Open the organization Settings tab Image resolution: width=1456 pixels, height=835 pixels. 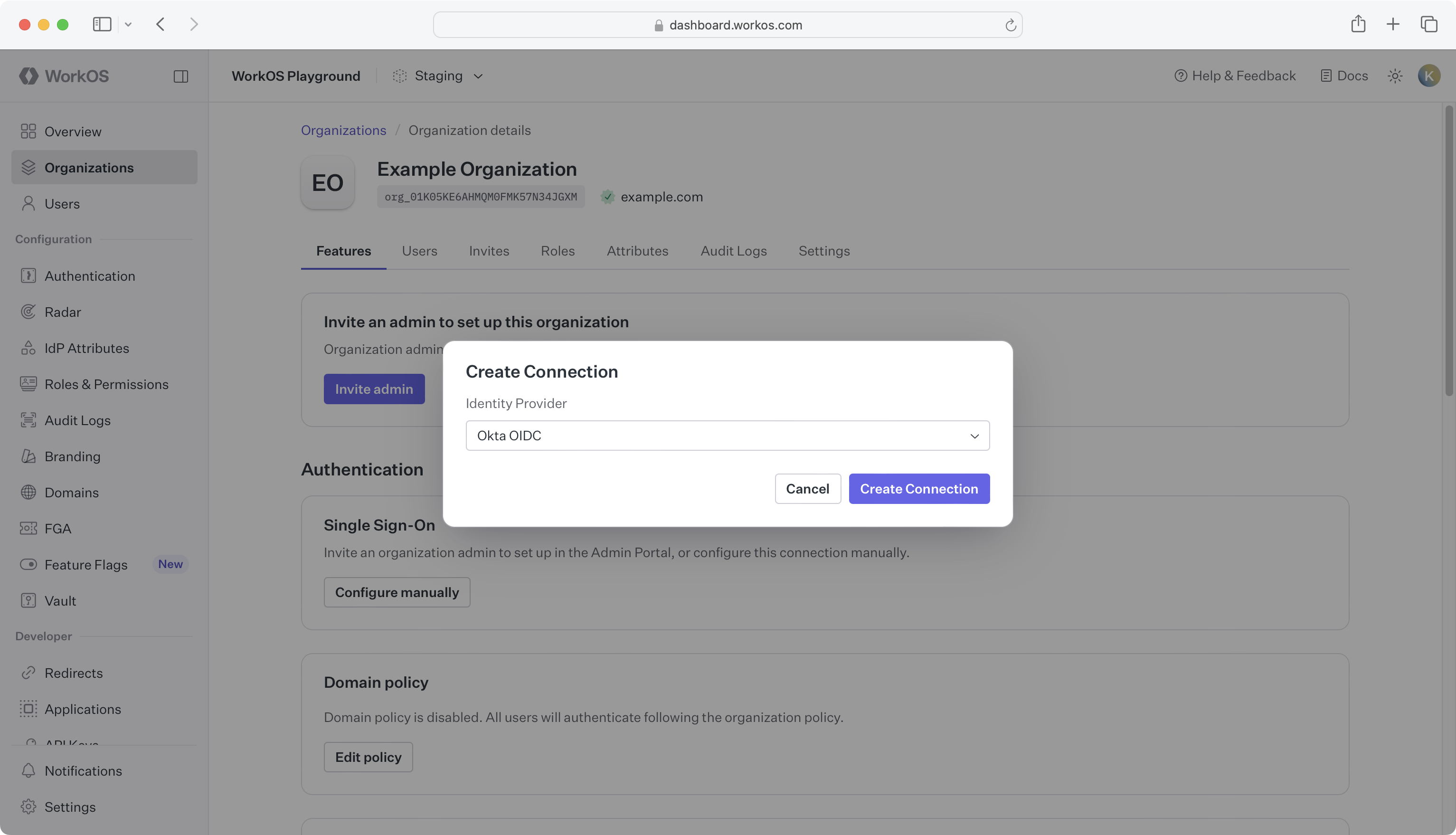(x=824, y=251)
